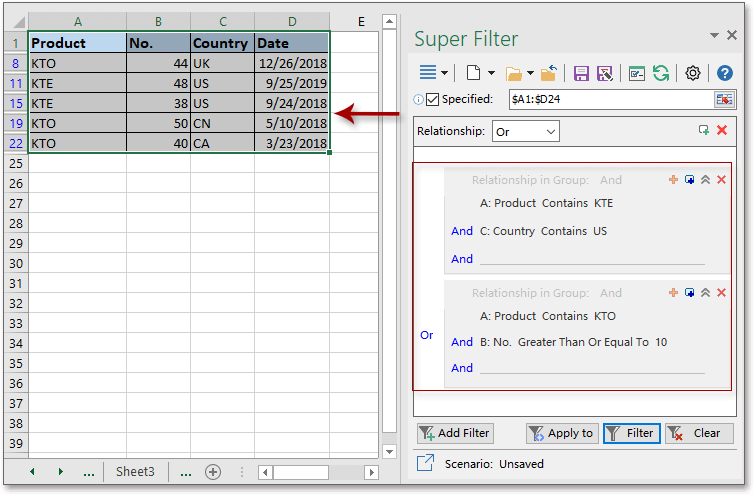Click the Clear button
The height and width of the screenshot is (495, 754).
(x=699, y=433)
